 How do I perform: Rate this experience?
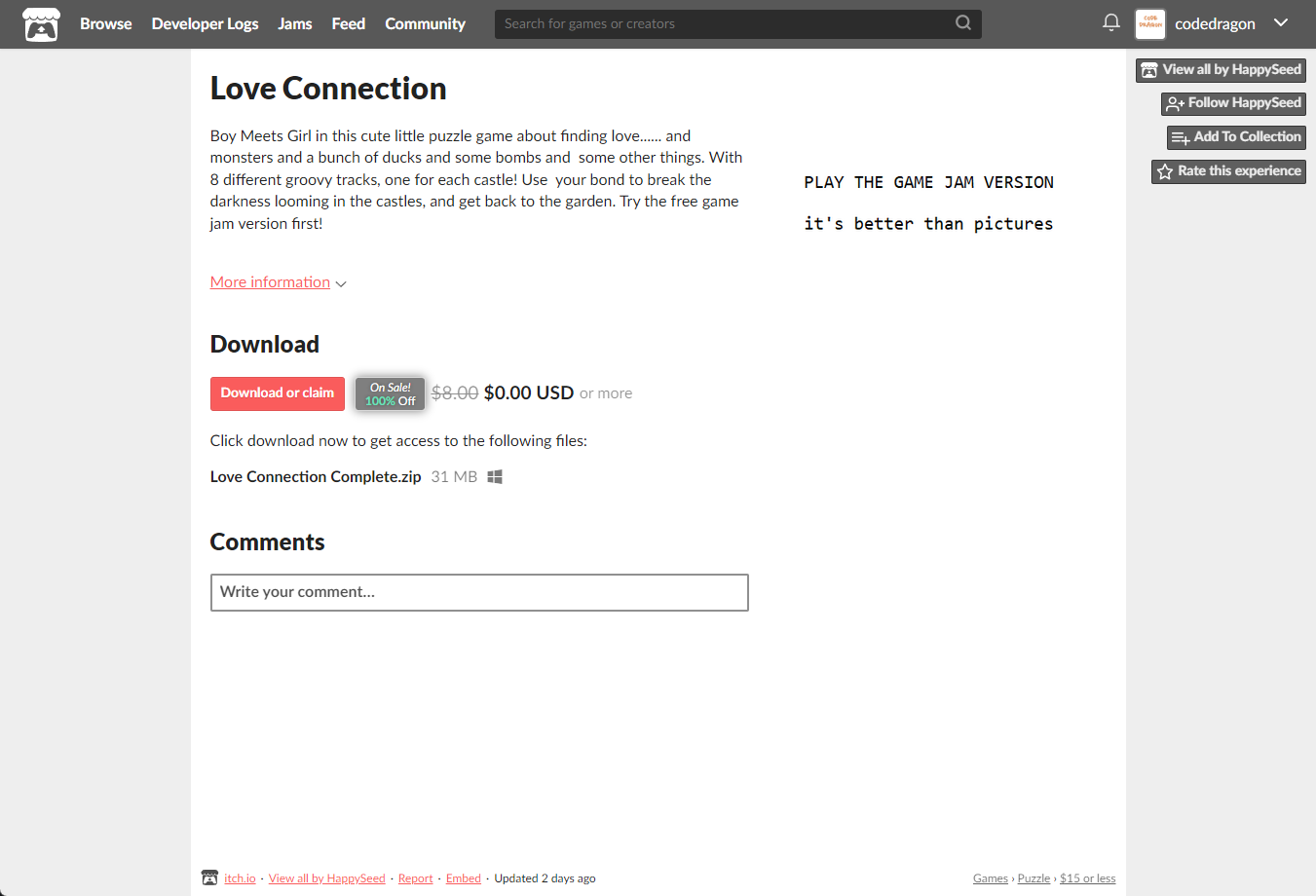point(1228,171)
